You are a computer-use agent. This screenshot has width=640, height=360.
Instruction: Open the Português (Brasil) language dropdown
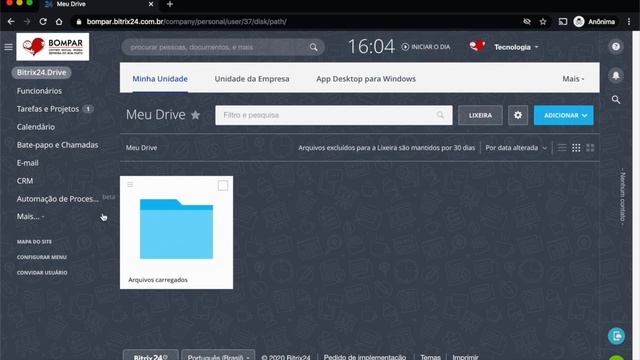click(x=218, y=356)
